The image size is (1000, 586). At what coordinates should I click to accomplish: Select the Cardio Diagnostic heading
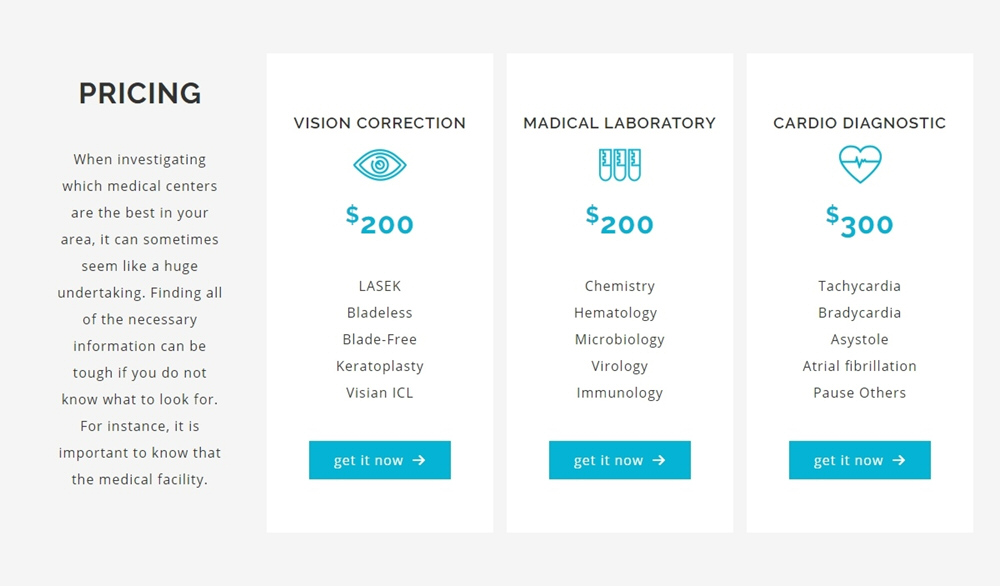(x=860, y=122)
